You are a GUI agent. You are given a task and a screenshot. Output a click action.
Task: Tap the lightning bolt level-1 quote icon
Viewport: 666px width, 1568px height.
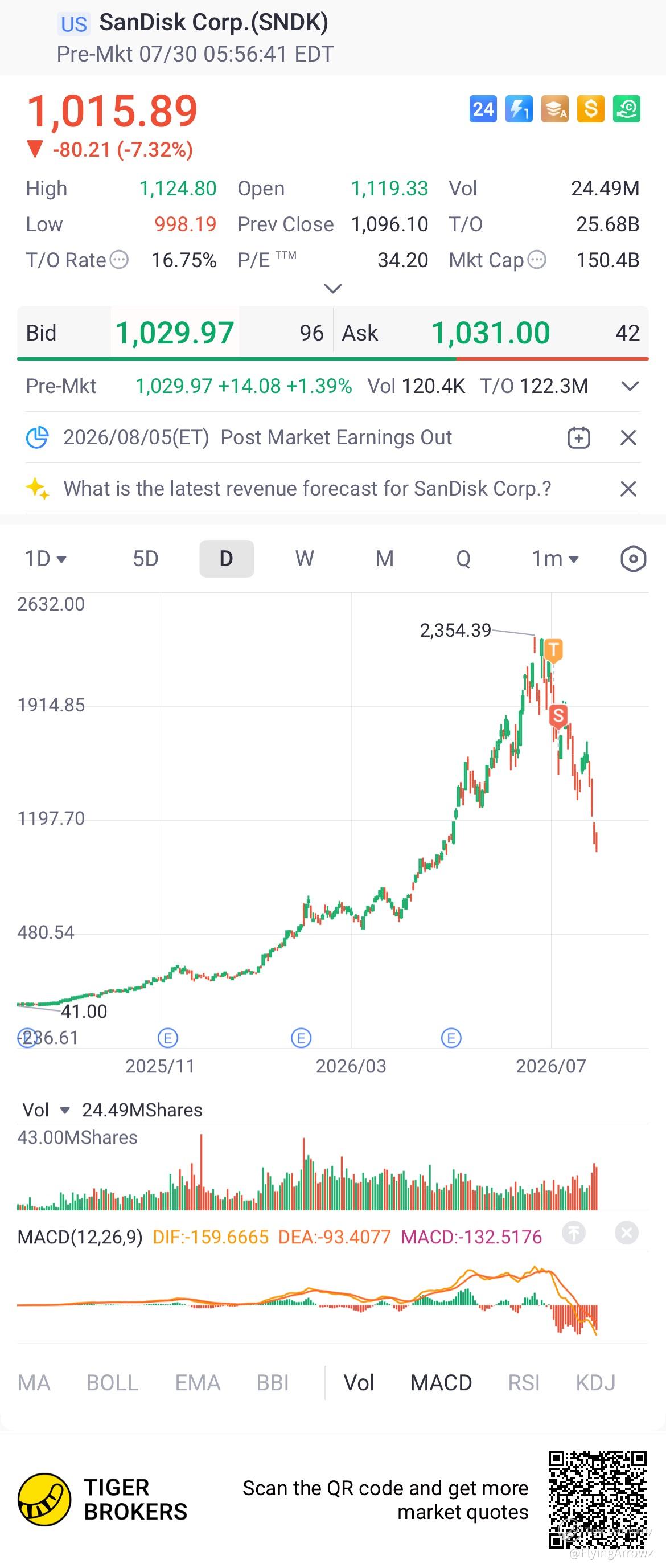click(519, 109)
